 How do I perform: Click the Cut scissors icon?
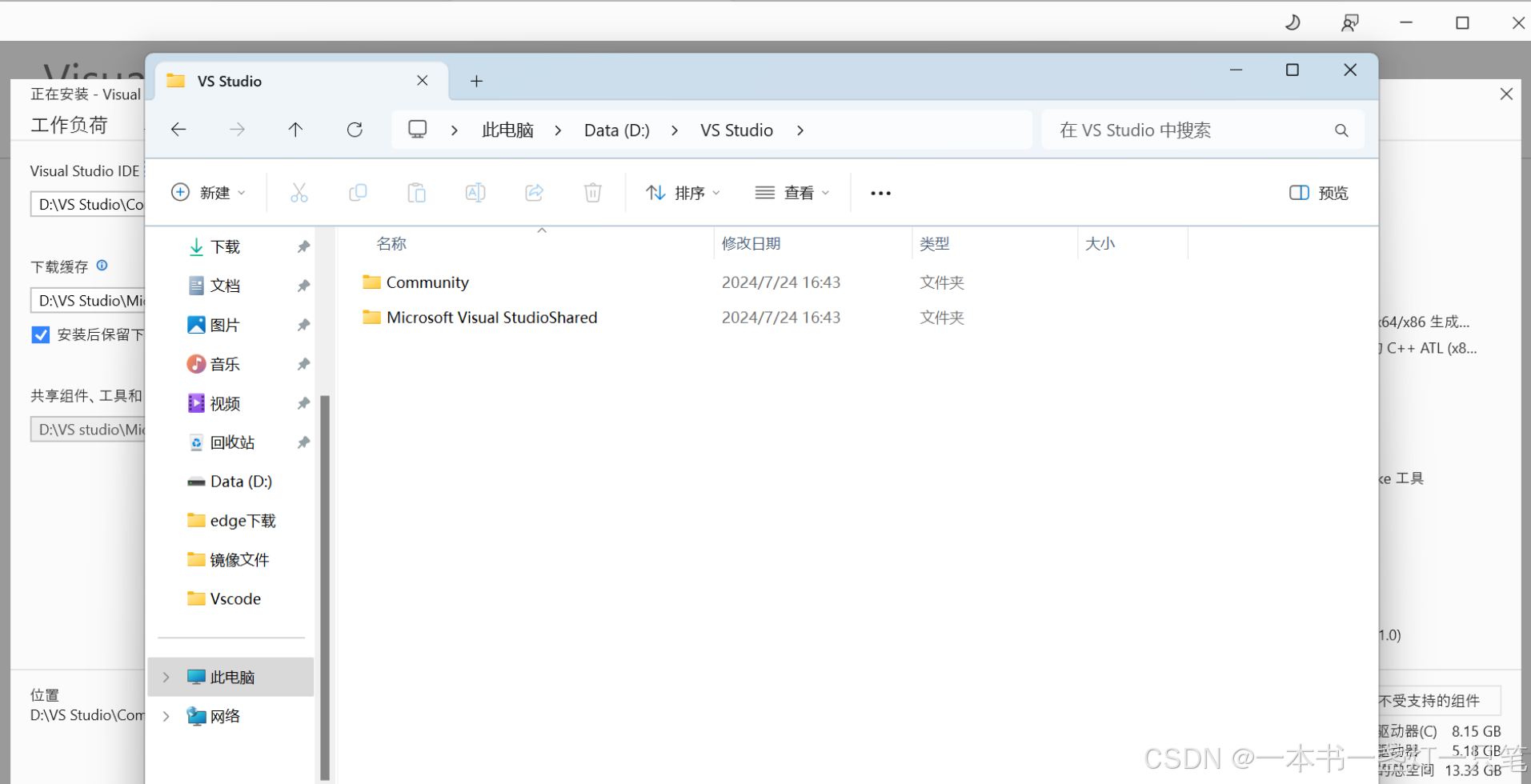point(299,193)
